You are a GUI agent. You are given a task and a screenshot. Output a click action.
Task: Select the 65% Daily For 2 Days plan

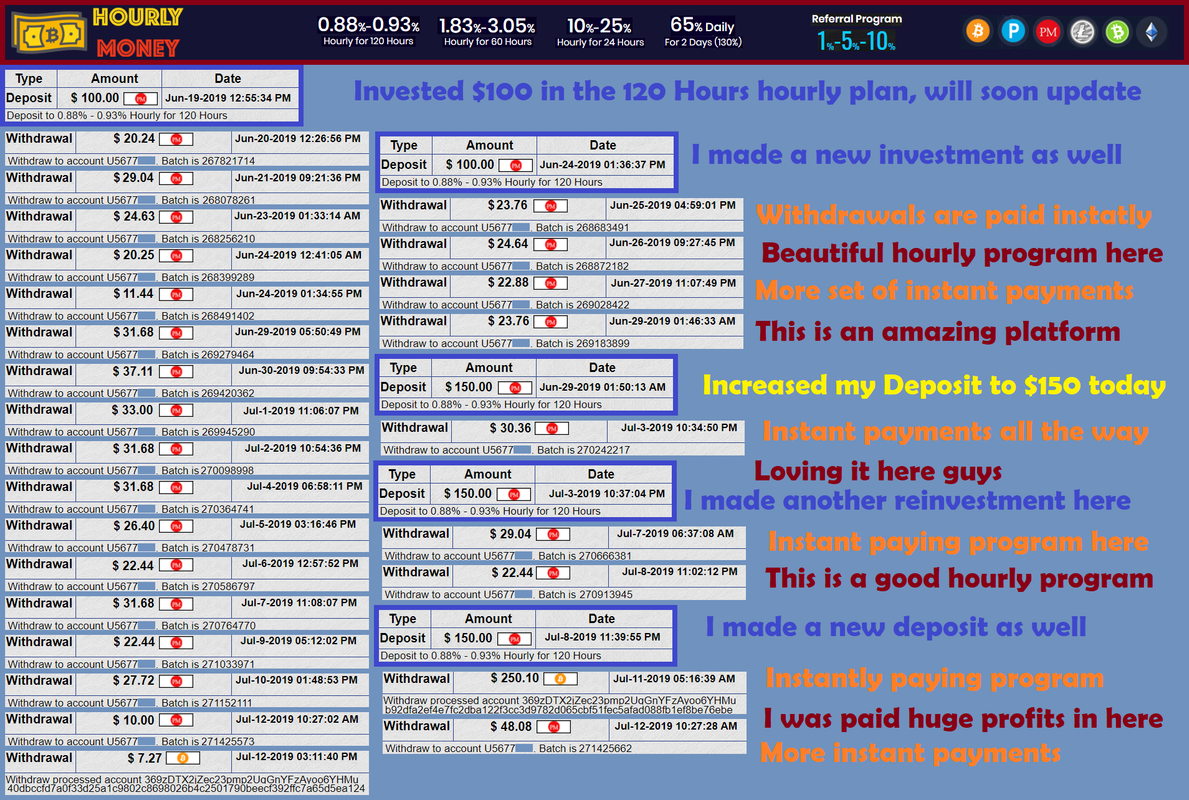[x=703, y=32]
